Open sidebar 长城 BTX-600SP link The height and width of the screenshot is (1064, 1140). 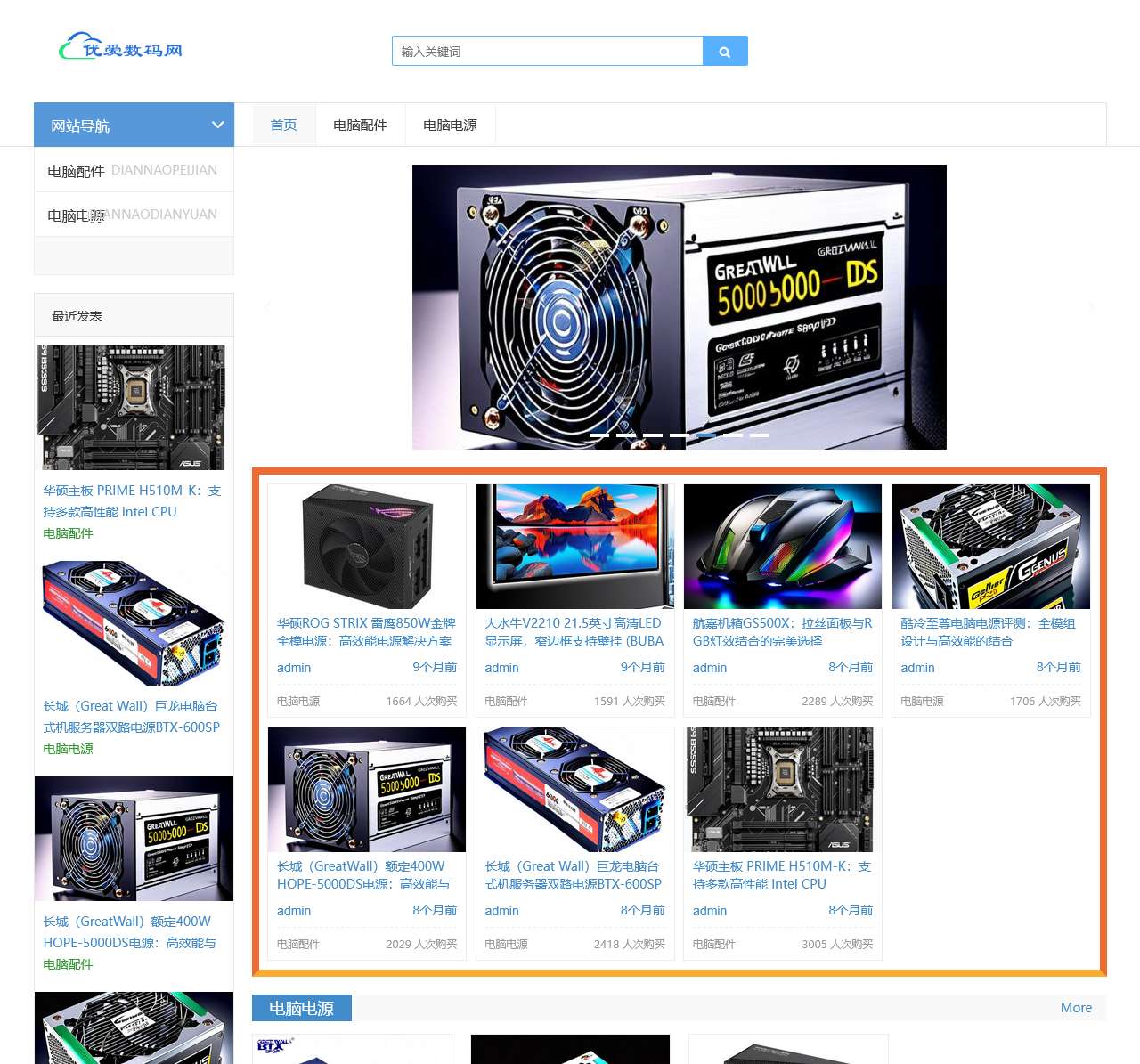tap(132, 717)
